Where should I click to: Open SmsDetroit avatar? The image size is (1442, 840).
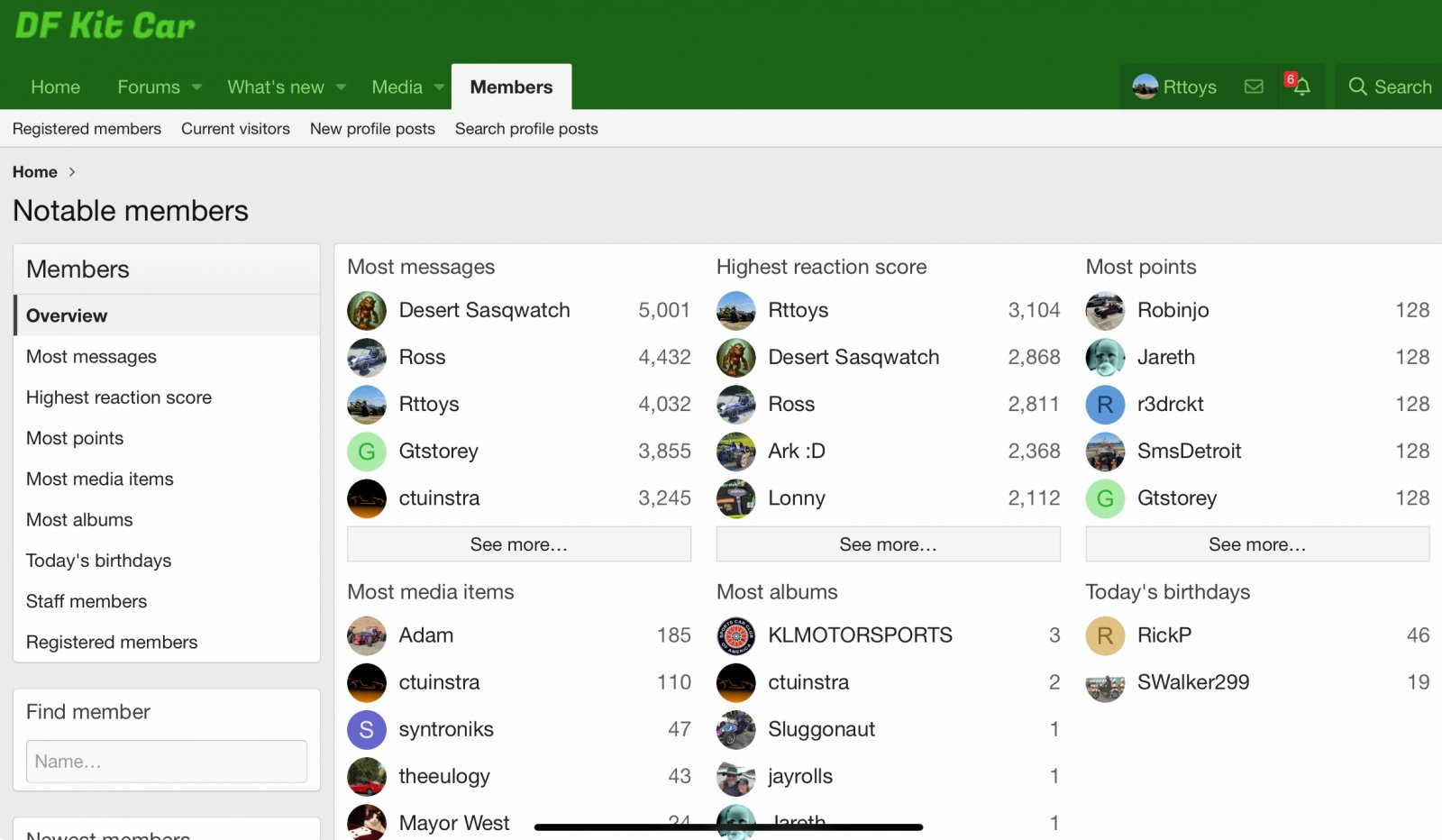(x=1105, y=452)
